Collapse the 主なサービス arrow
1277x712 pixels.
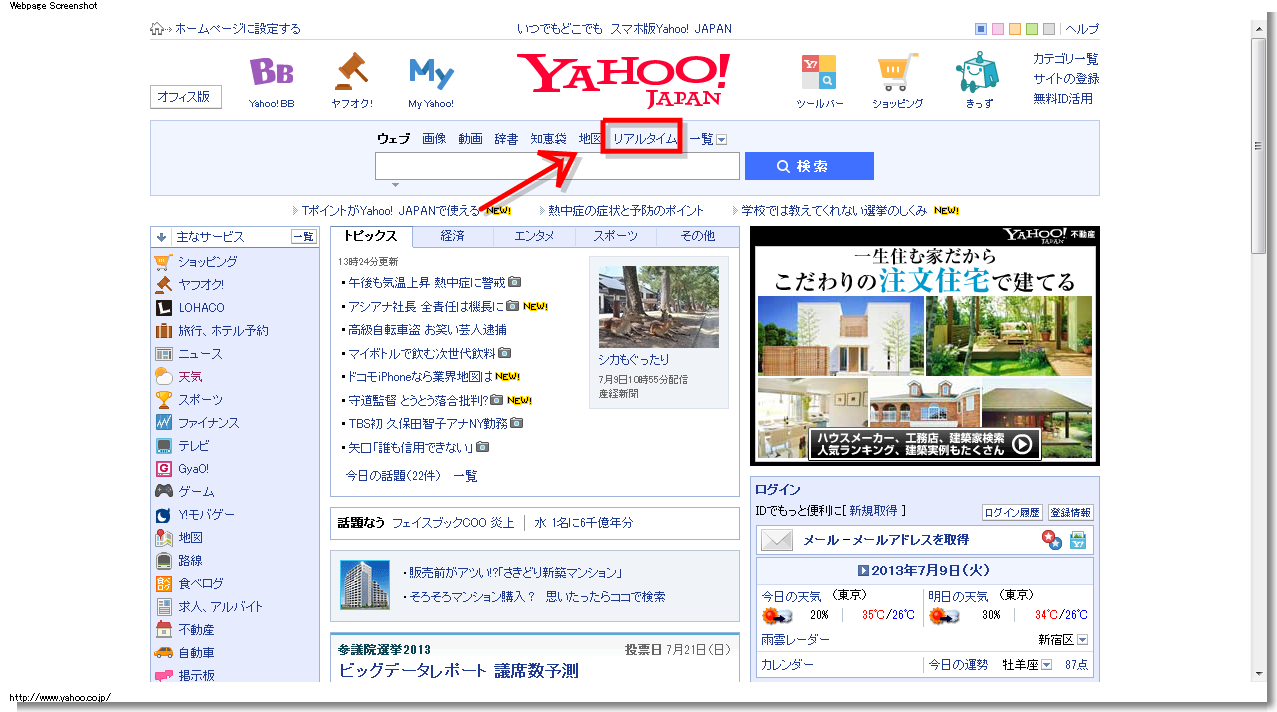(161, 237)
